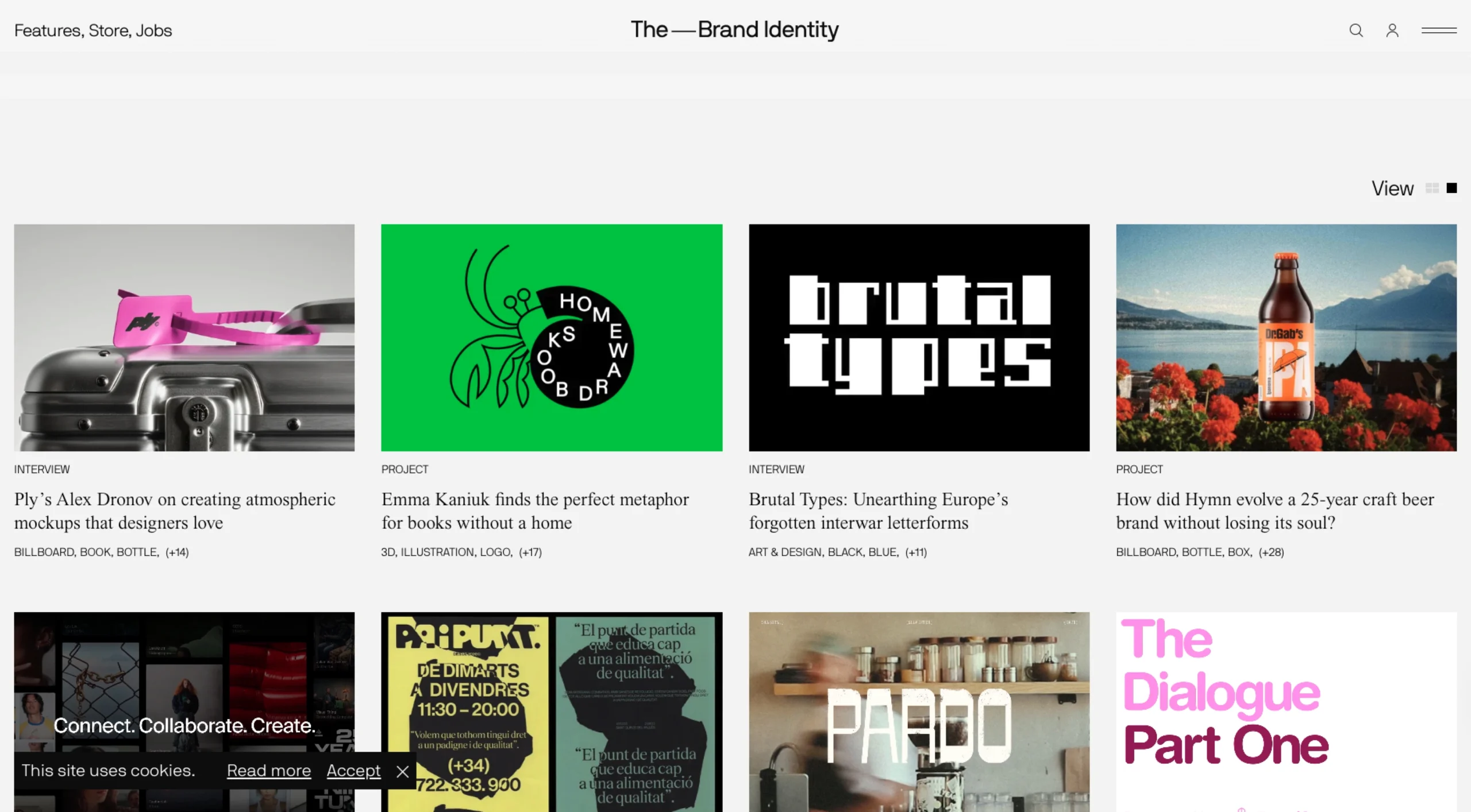This screenshot has width=1471, height=812.
Task: Filter by the BILLBOARD tag under Hymn article
Action: pyautogui.click(x=1146, y=552)
